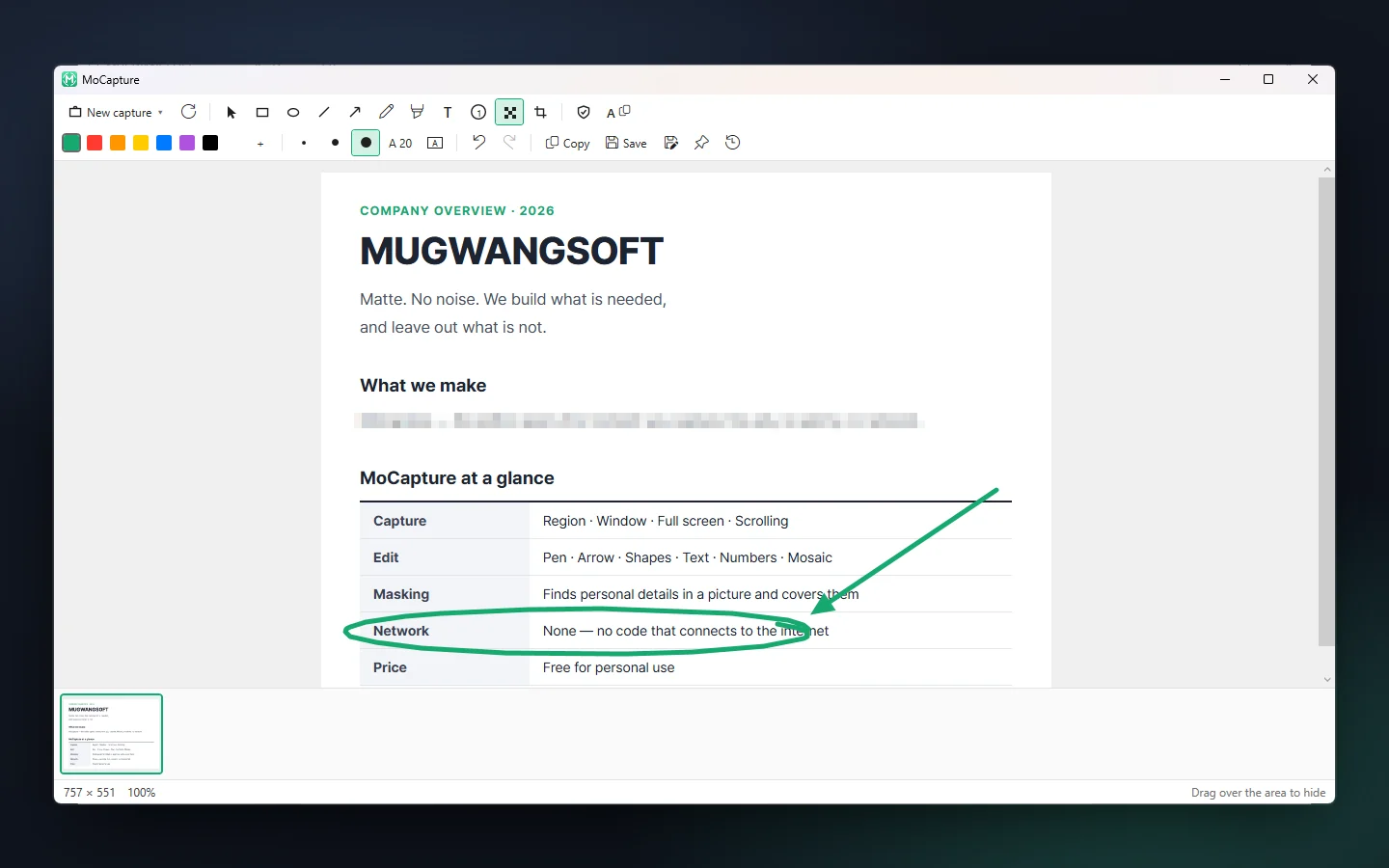The image size is (1389, 868).
Task: Open the New capture dropdown arrow
Action: coord(160,113)
